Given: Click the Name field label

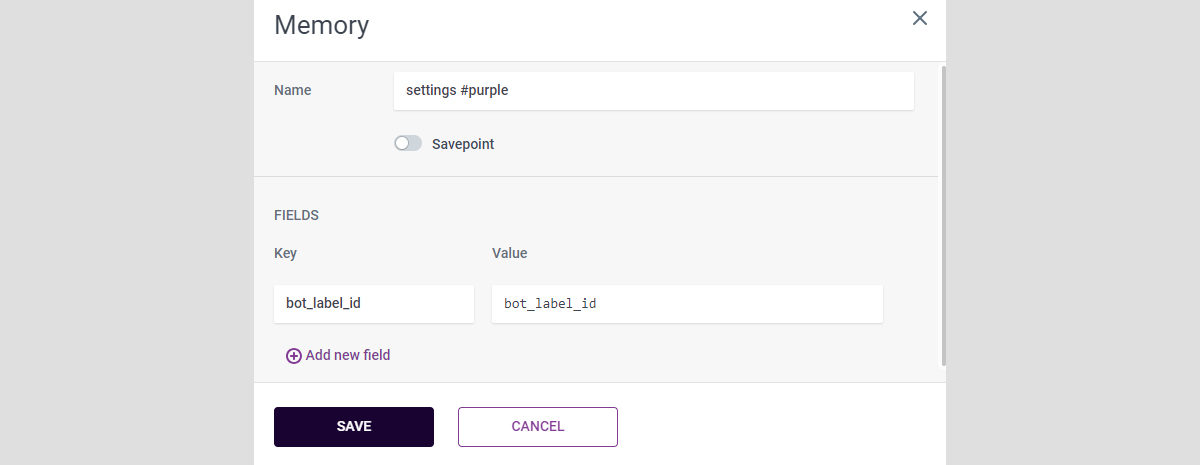Looking at the screenshot, I should [x=292, y=90].
